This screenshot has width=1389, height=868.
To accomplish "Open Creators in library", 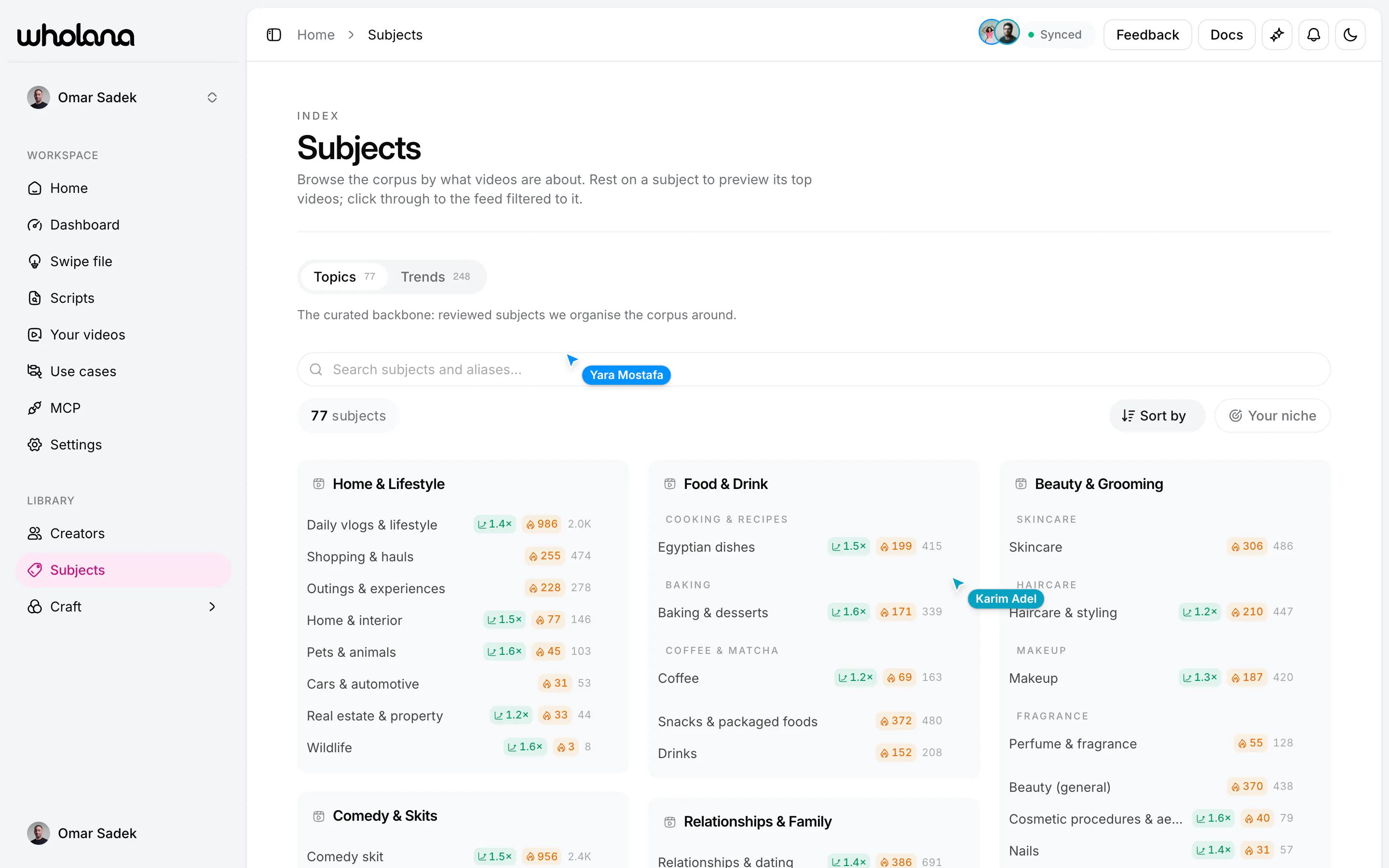I will pyautogui.click(x=123, y=533).
